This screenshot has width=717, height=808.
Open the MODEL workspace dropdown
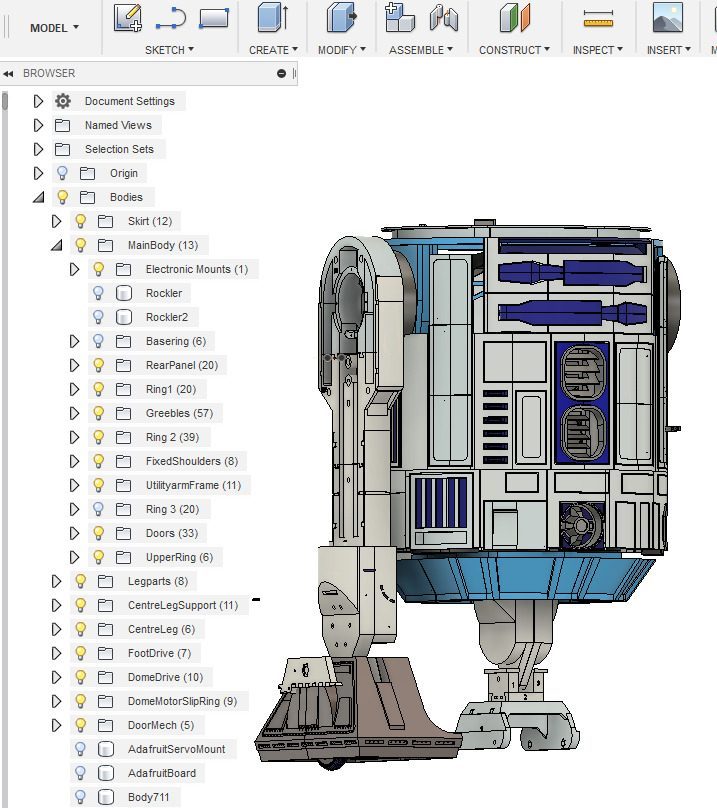coord(54,28)
